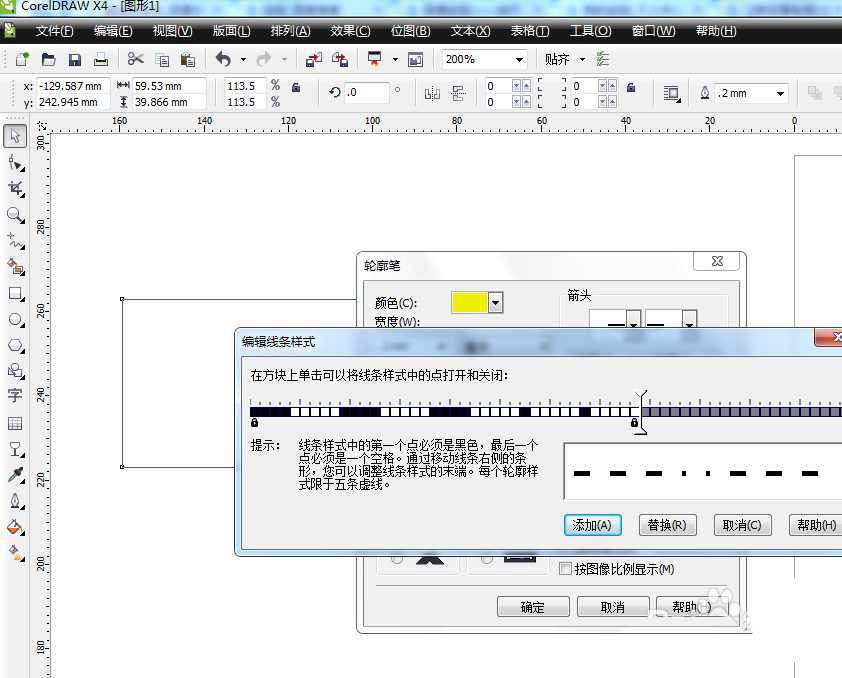Click the 添加(A) button
Image resolution: width=842 pixels, height=678 pixels.
(593, 525)
